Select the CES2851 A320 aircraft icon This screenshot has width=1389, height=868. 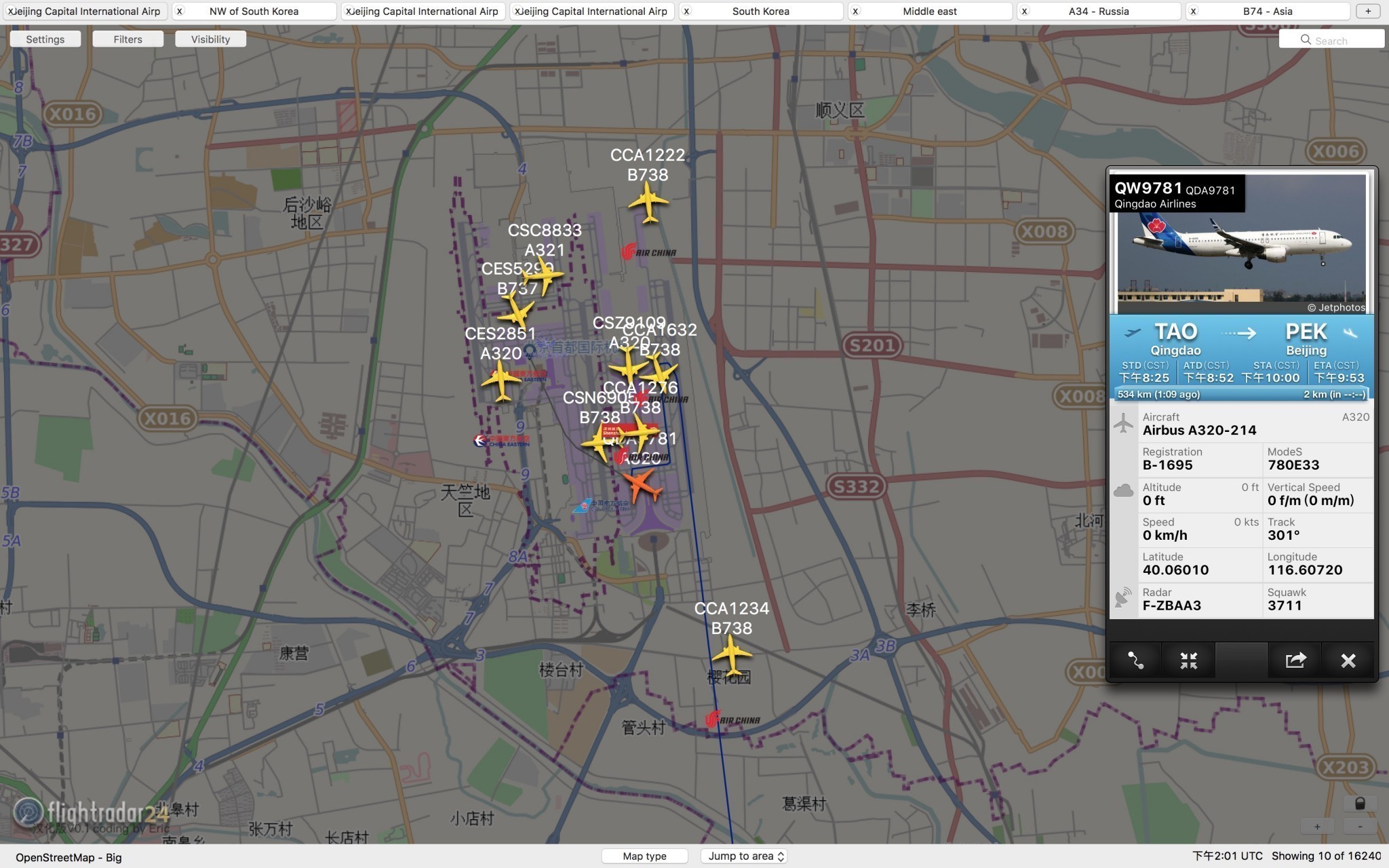pyautogui.click(x=501, y=380)
